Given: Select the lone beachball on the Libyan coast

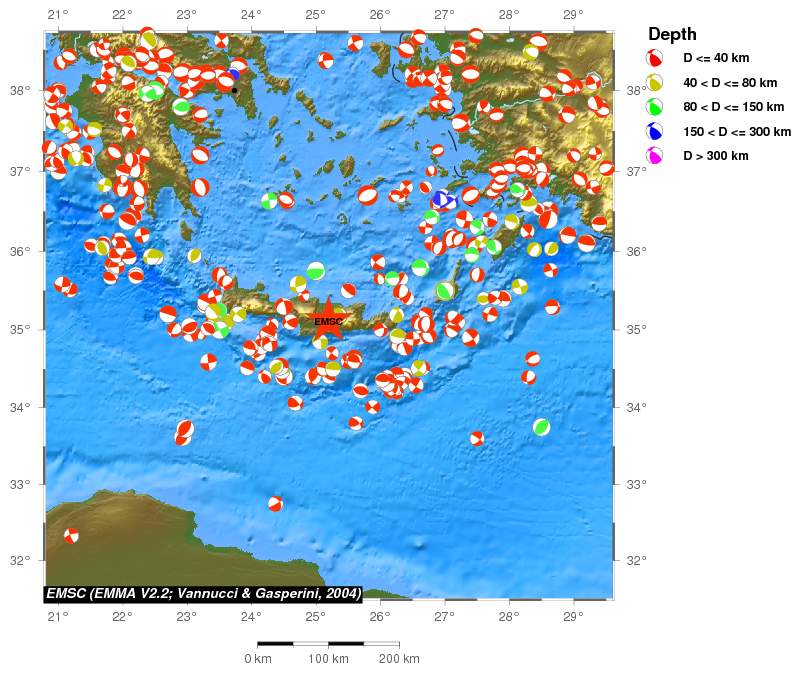Looking at the screenshot, I should 71,535.
